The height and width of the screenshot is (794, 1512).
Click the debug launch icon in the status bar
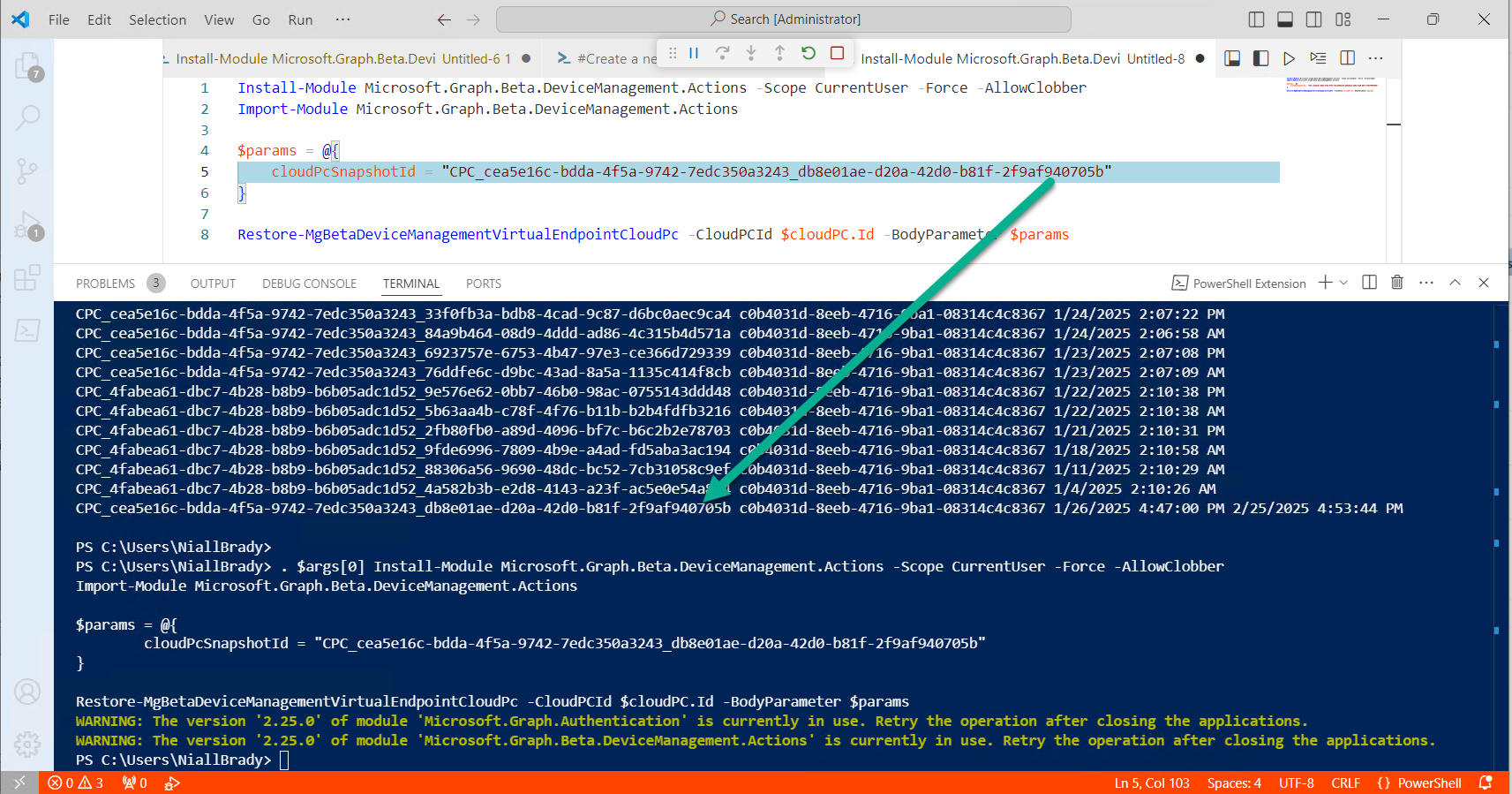171,783
